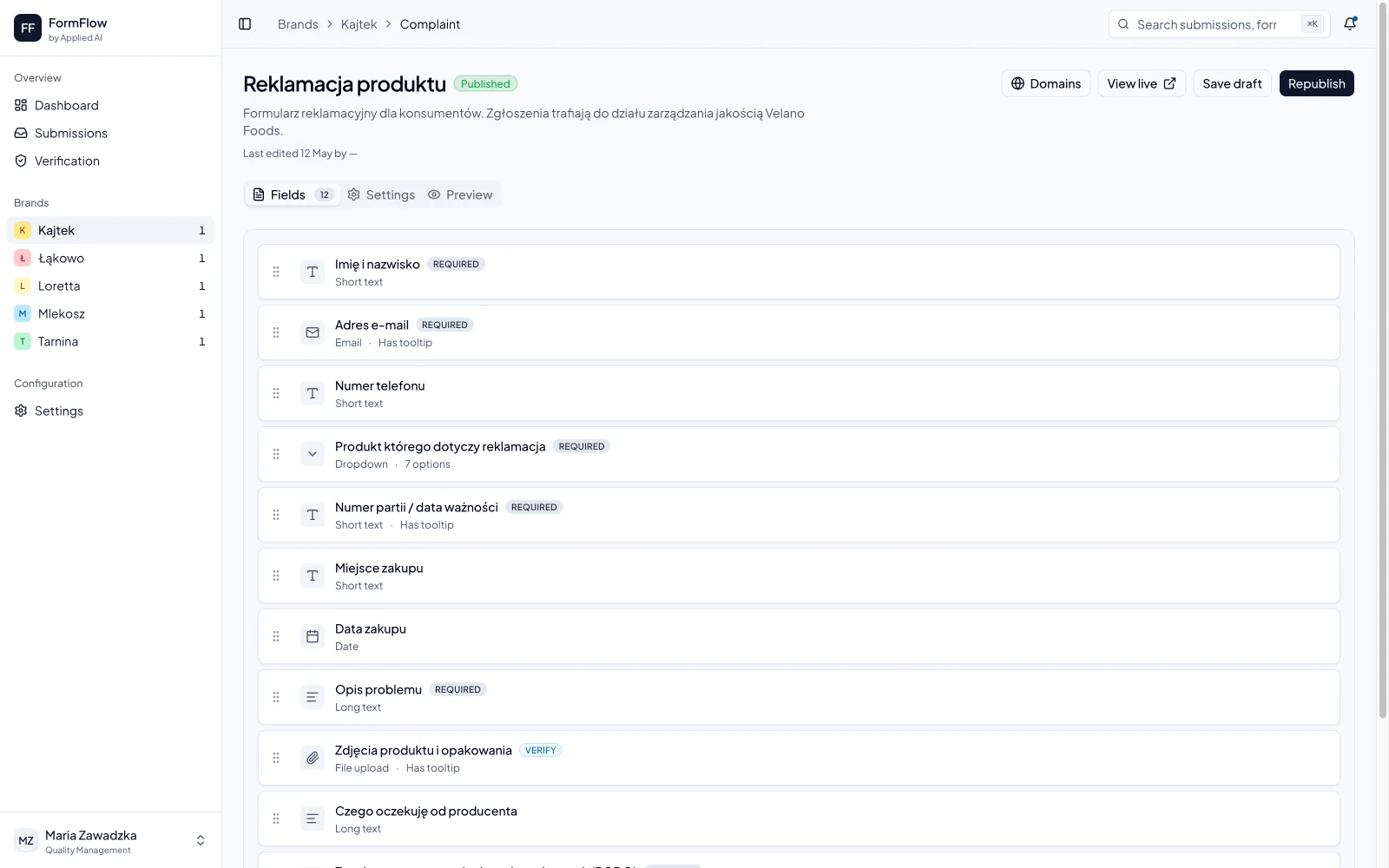This screenshot has width=1389, height=868.
Task: Open Submissions in the sidebar
Action: click(110, 133)
